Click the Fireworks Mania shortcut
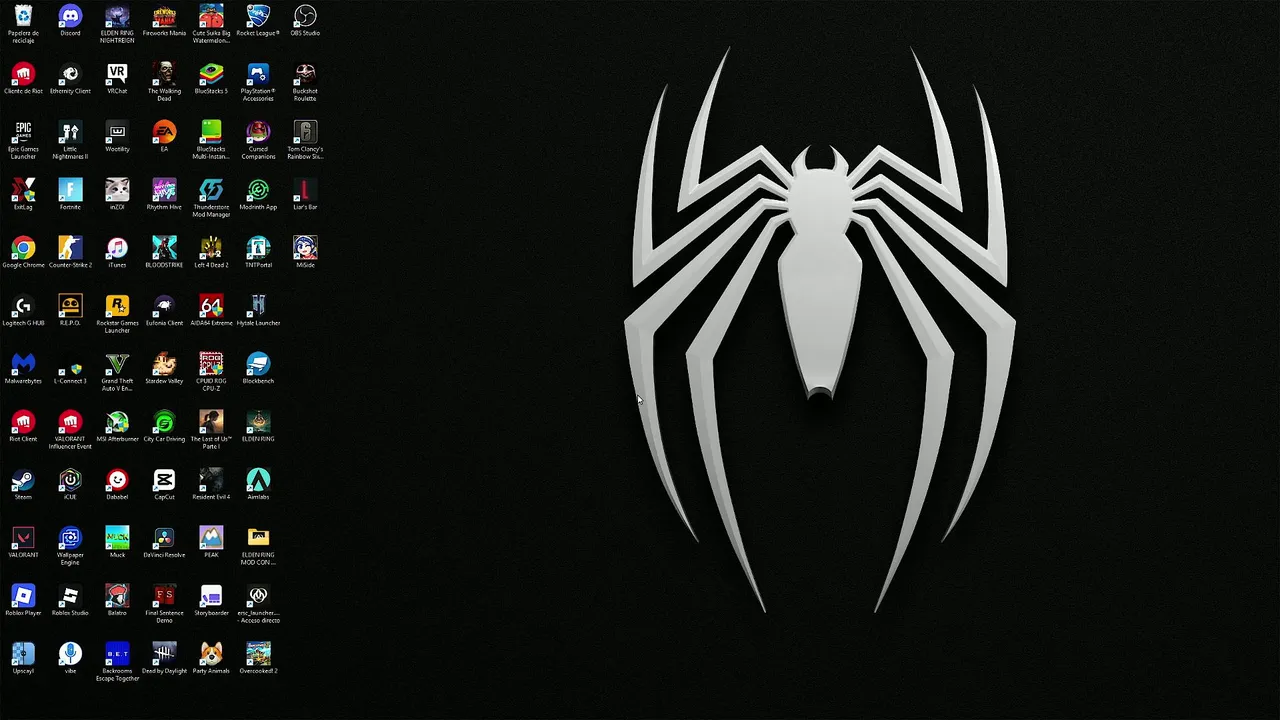The height and width of the screenshot is (720, 1280). [164, 17]
